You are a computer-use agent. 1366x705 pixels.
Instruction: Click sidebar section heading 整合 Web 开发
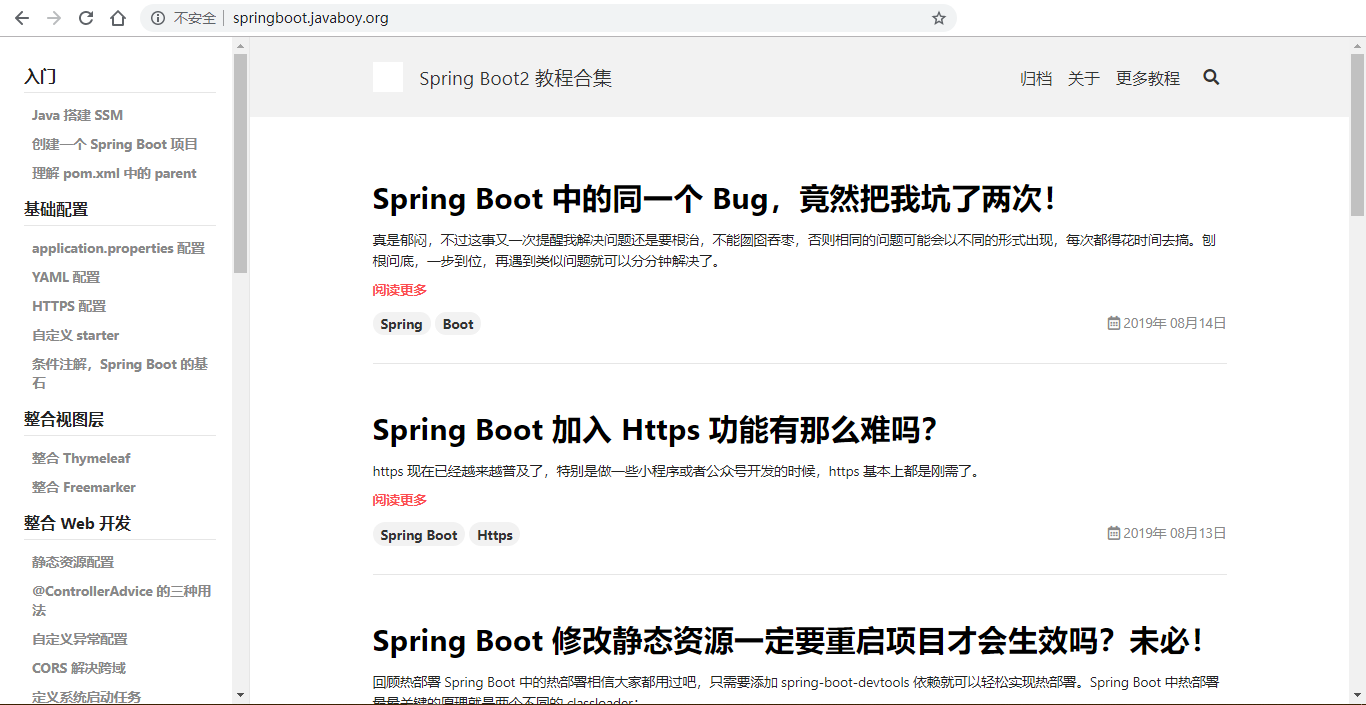77,523
